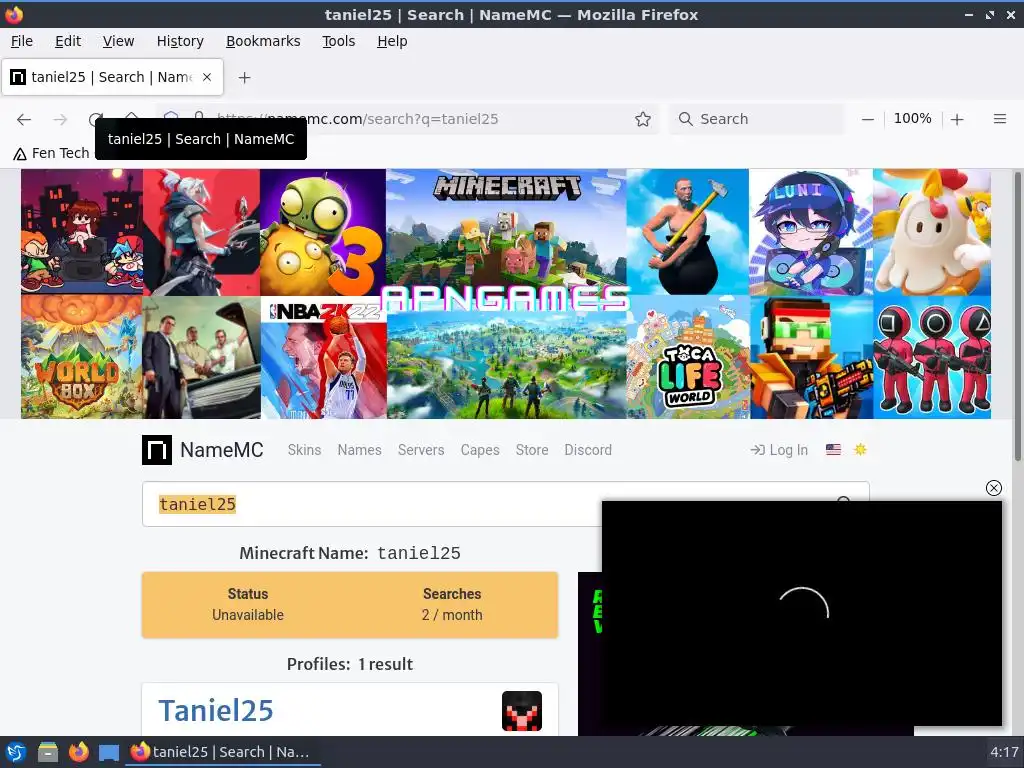Click the page vertical scrollbar
The height and width of the screenshot is (768, 1024).
tap(1017, 316)
